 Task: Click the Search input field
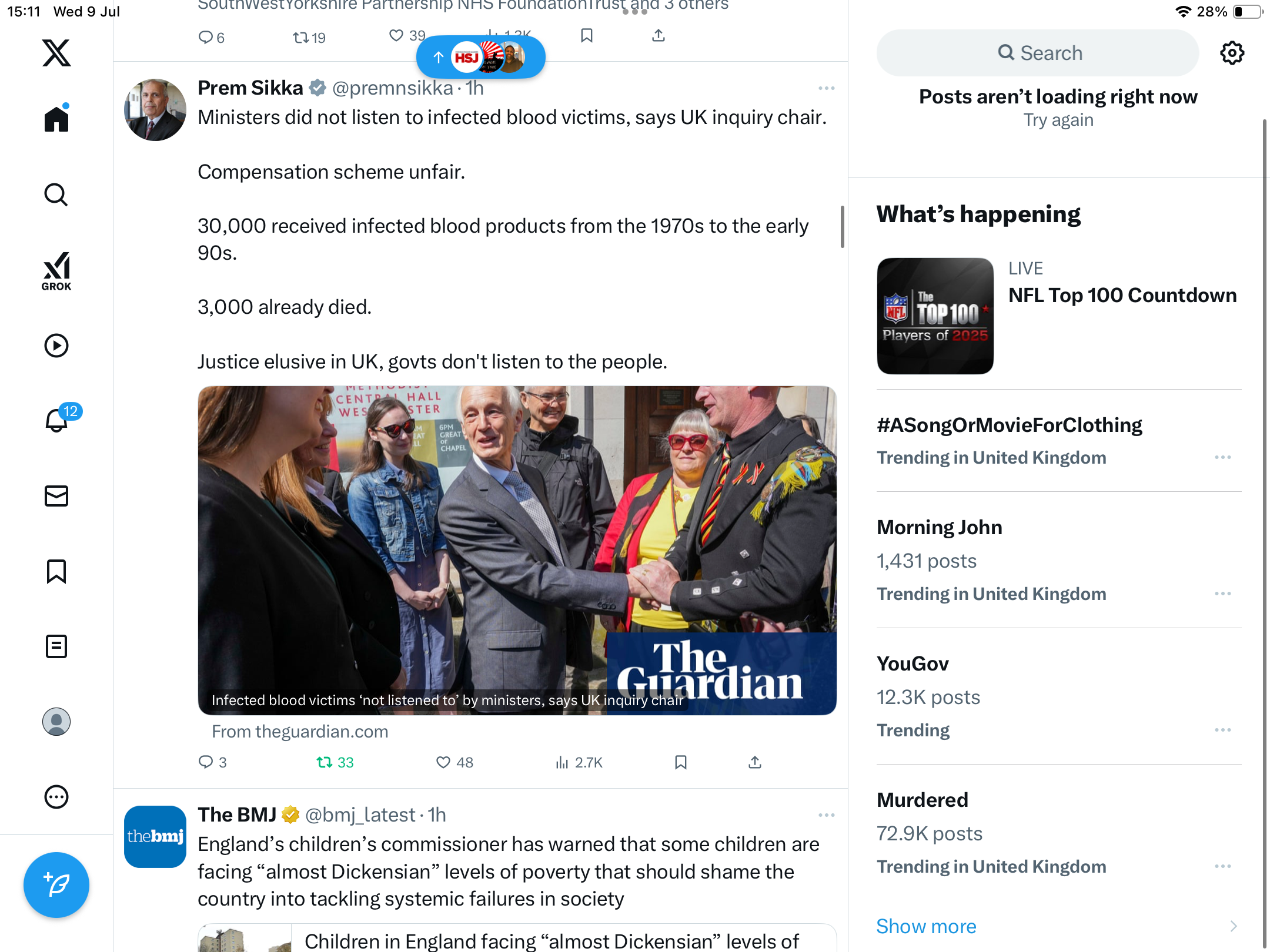tap(1038, 53)
